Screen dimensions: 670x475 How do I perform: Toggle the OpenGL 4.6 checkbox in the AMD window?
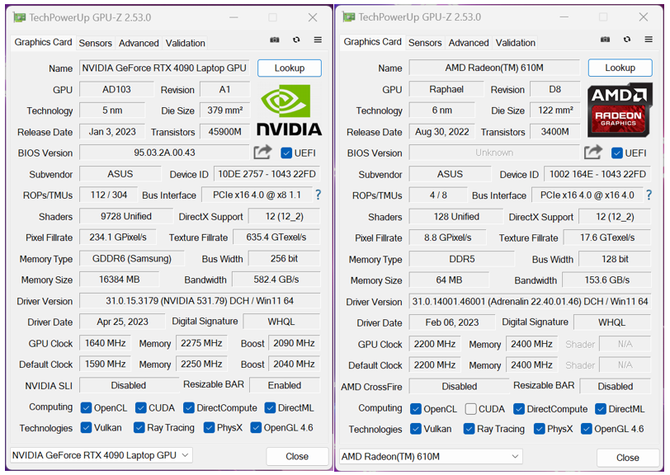click(x=586, y=428)
